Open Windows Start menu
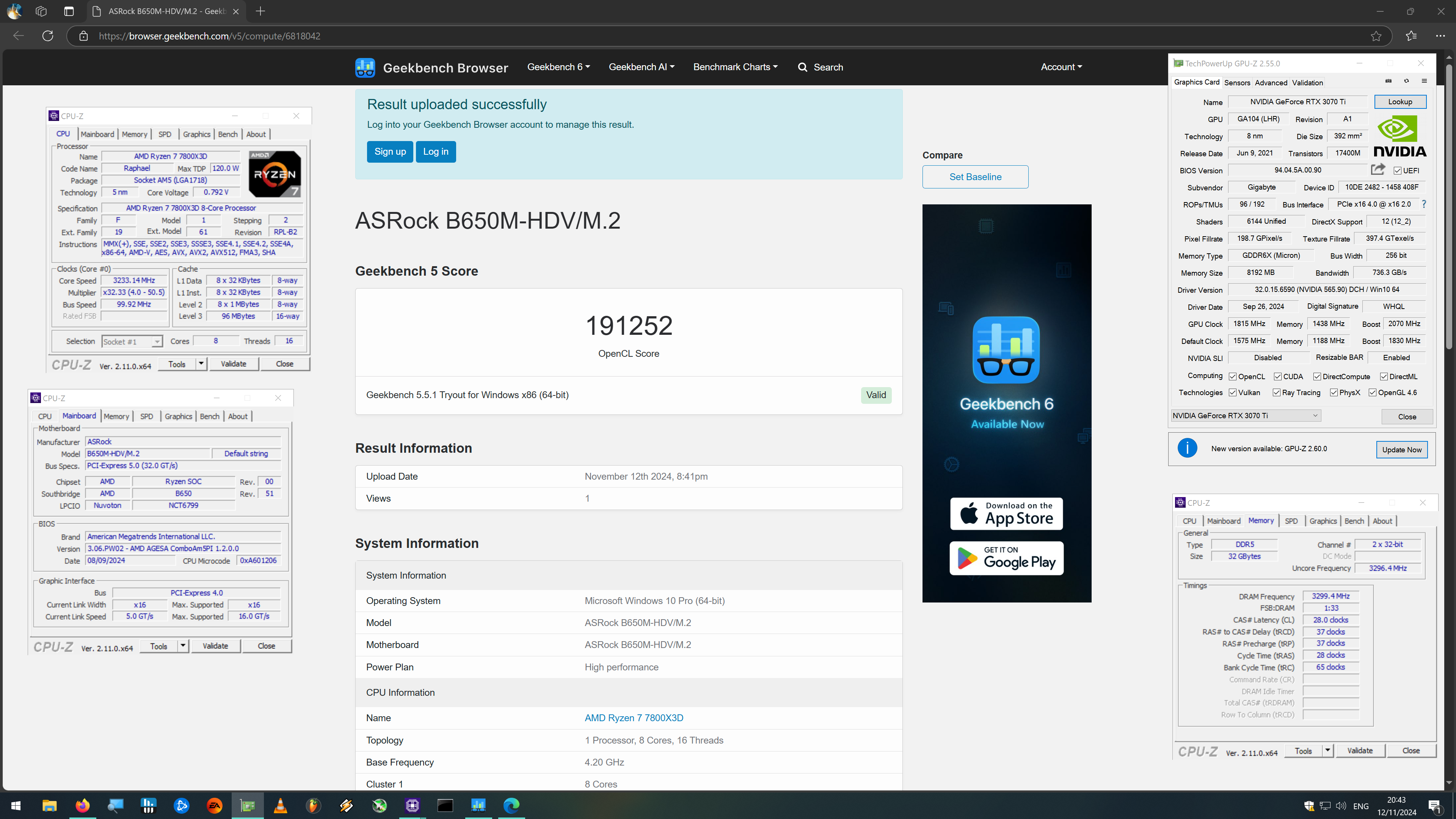The image size is (1456, 819). click(x=16, y=805)
